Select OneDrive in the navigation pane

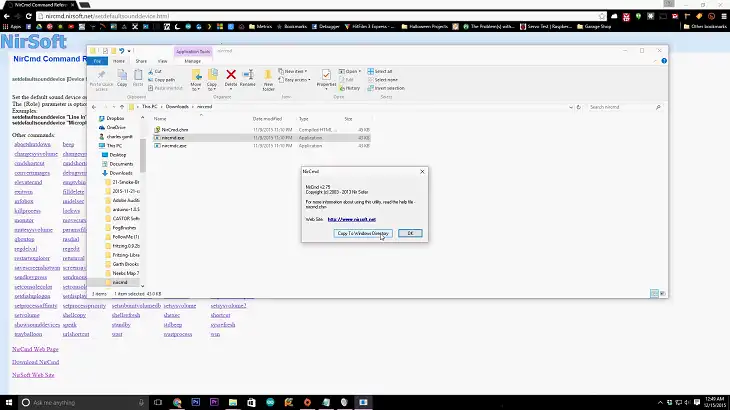click(115, 127)
